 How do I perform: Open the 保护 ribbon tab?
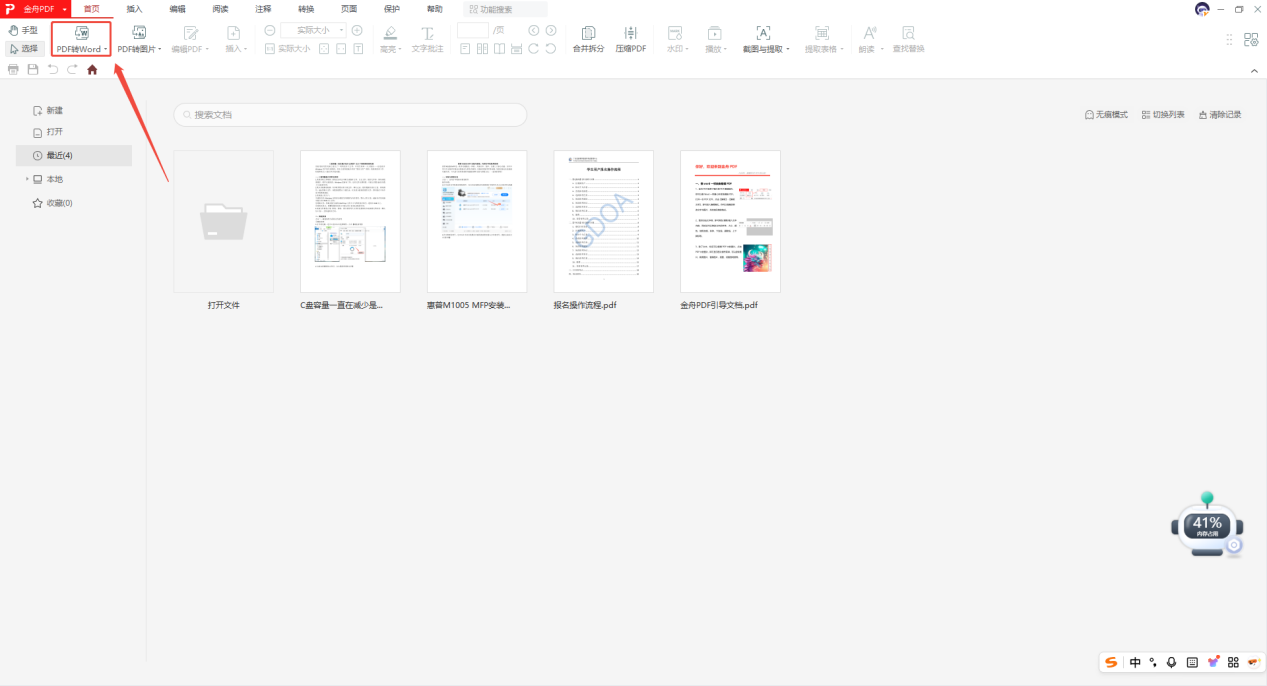(392, 9)
